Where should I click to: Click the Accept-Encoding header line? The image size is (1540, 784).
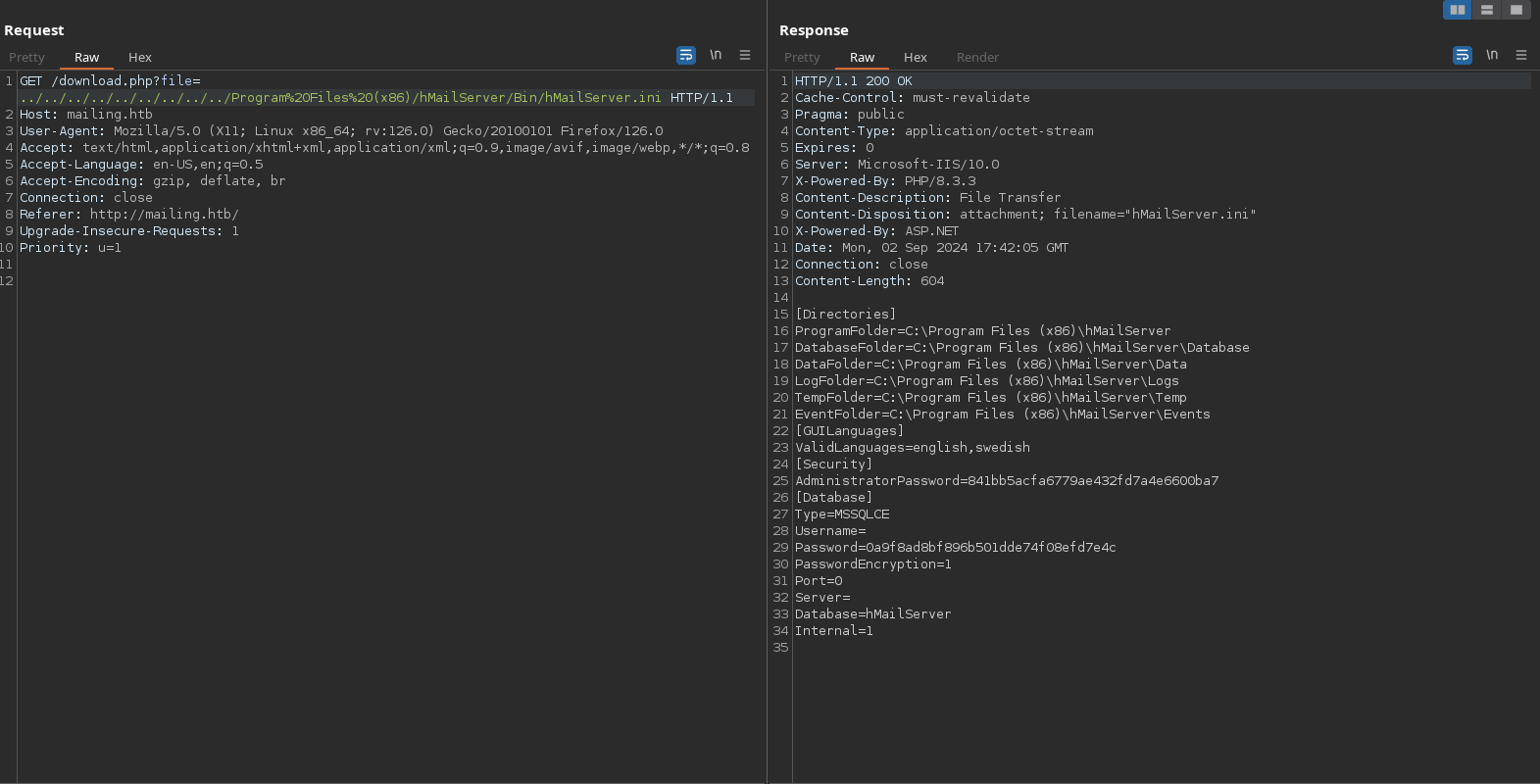click(x=153, y=181)
